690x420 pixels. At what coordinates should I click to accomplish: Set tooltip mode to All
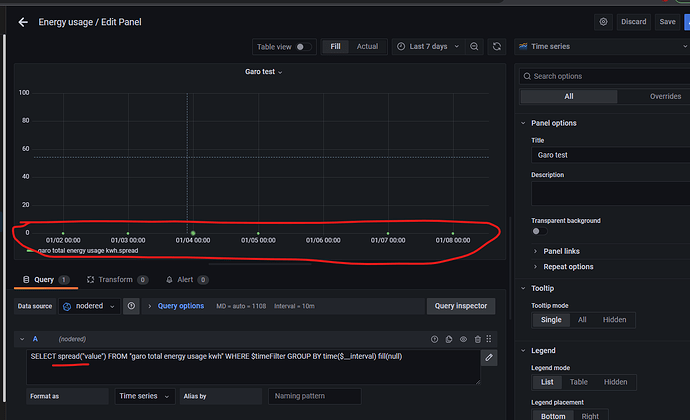coord(582,320)
